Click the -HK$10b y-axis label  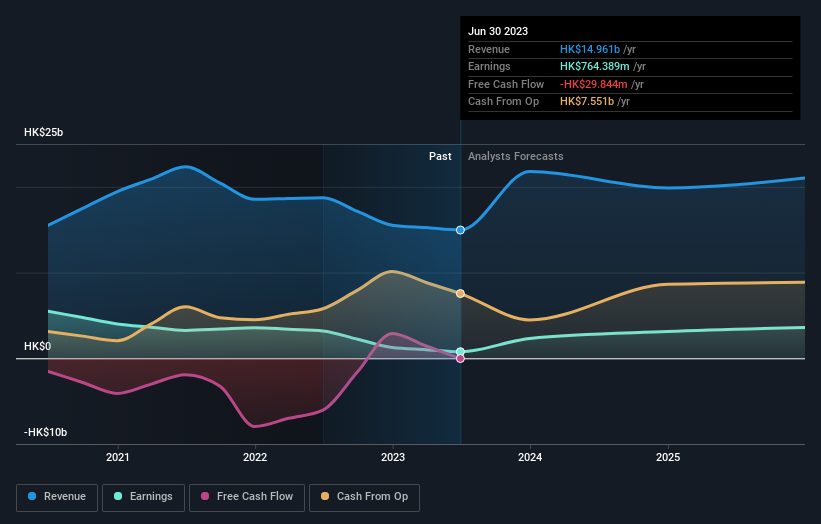pyautogui.click(x=46, y=432)
